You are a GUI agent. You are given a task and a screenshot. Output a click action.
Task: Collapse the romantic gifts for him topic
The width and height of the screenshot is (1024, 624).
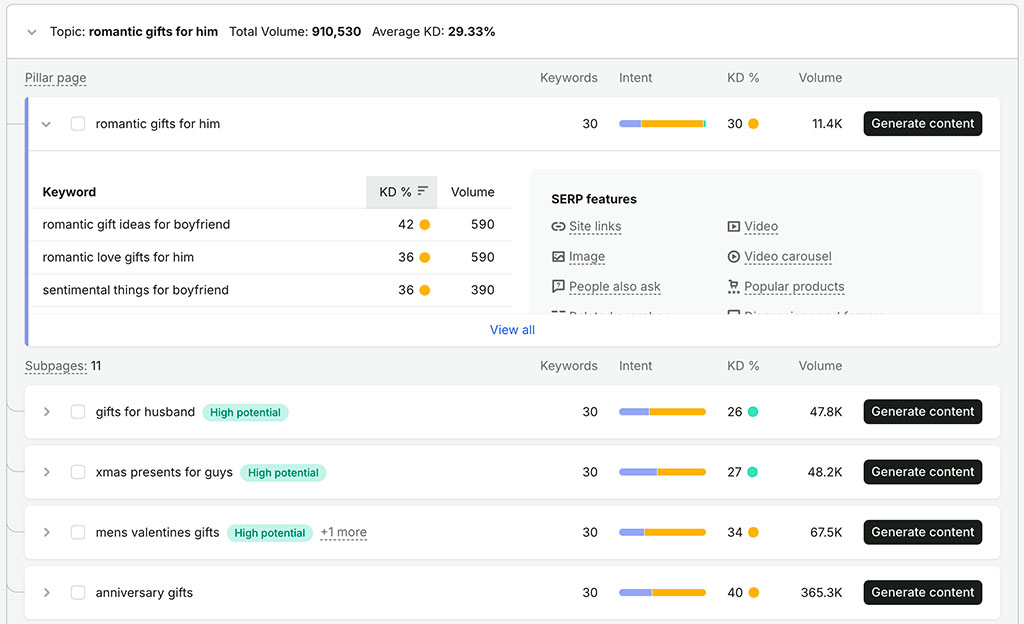coord(31,32)
